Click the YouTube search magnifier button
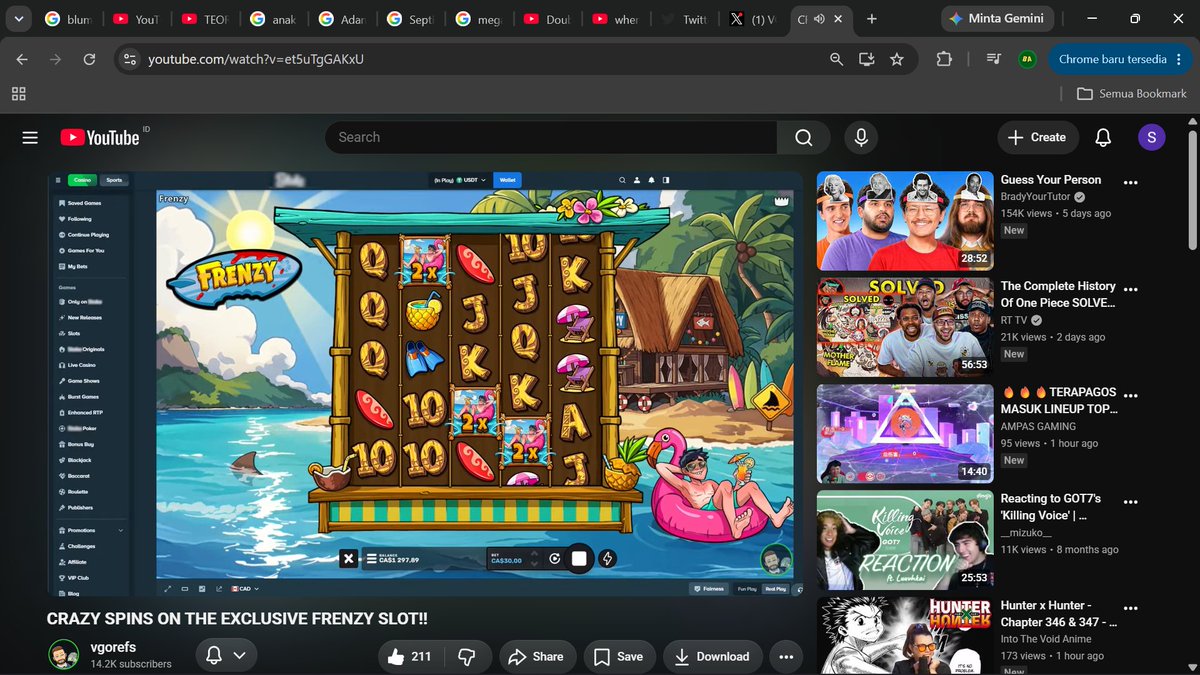Screen dimensions: 1200x675 [x=803, y=137]
